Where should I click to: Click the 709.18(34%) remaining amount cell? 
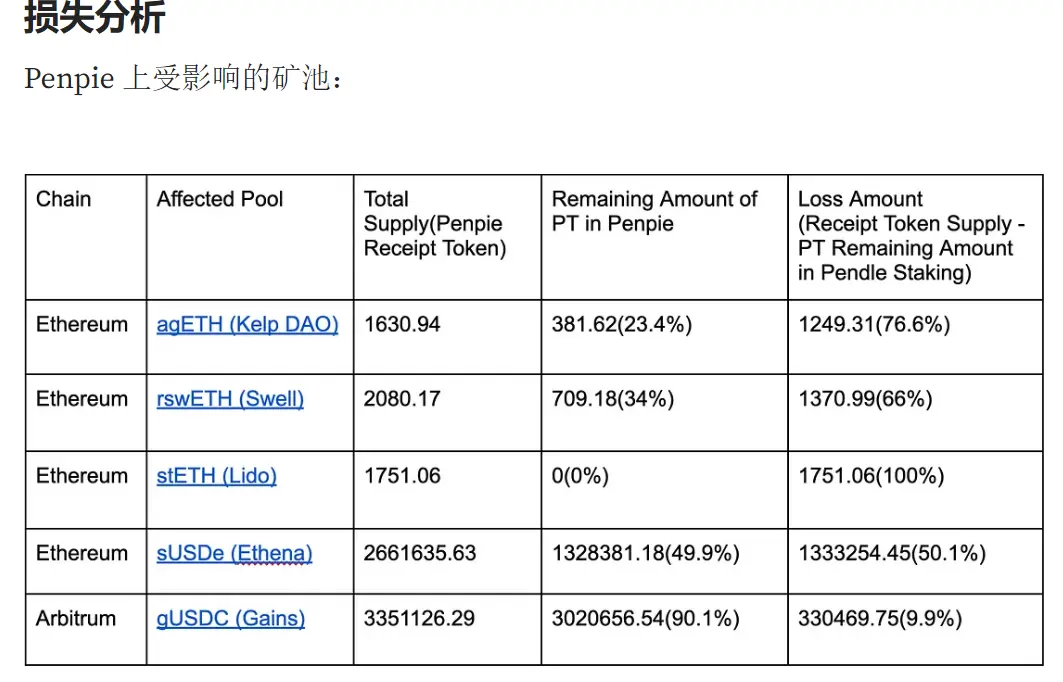[x=613, y=399]
